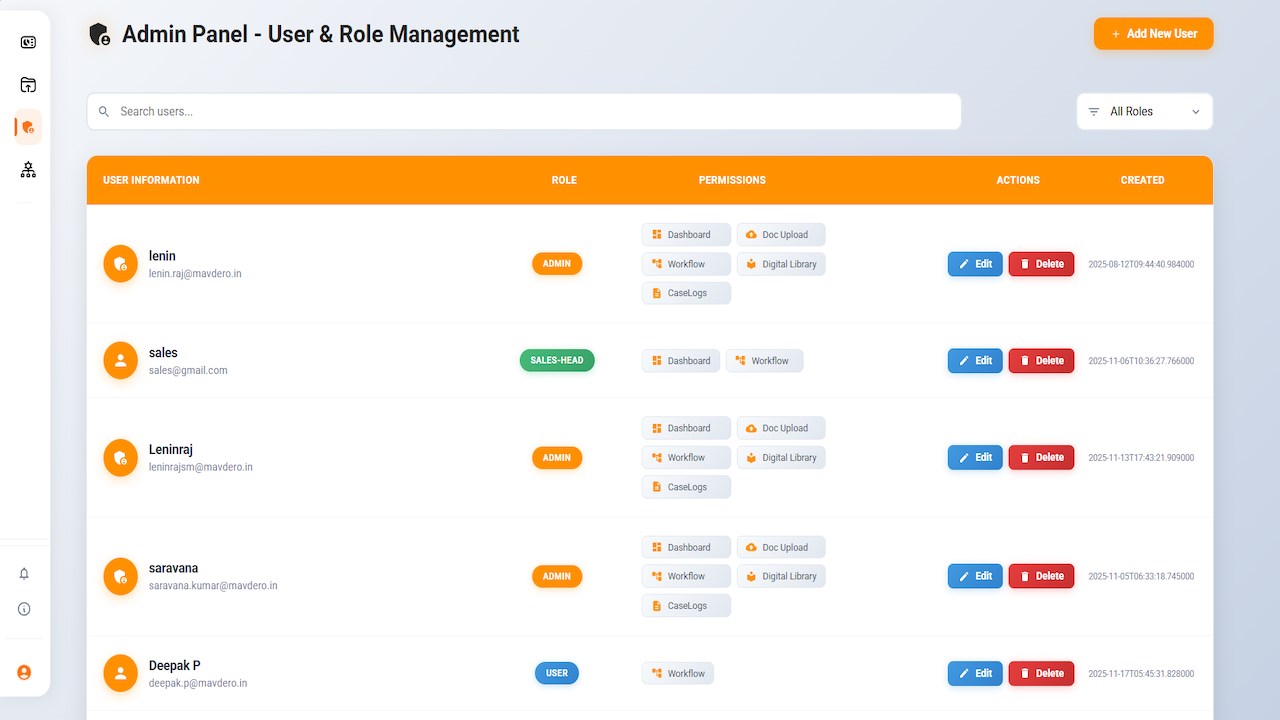Click Deepak P's person avatar icon
Image resolution: width=1280 pixels, height=720 pixels.
click(121, 673)
